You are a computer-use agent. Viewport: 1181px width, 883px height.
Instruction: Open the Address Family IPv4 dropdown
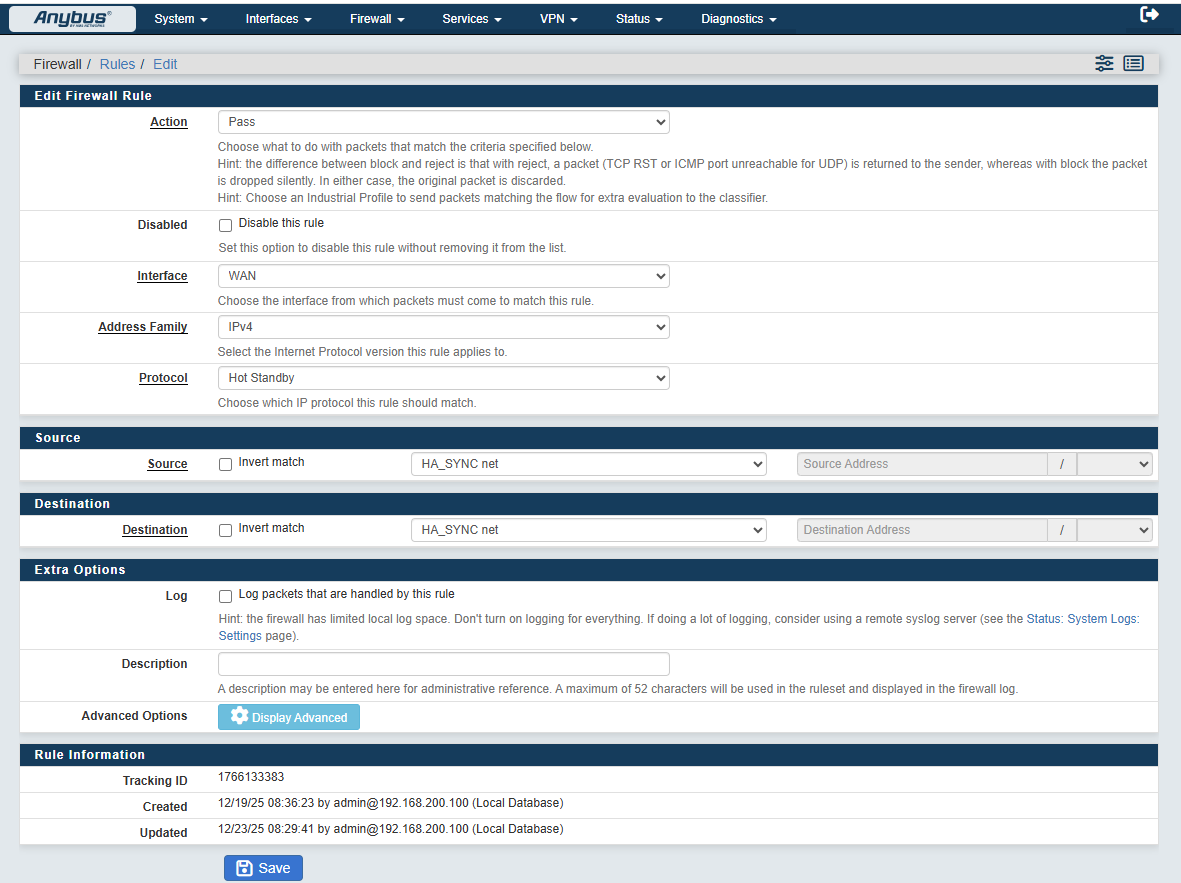443,327
